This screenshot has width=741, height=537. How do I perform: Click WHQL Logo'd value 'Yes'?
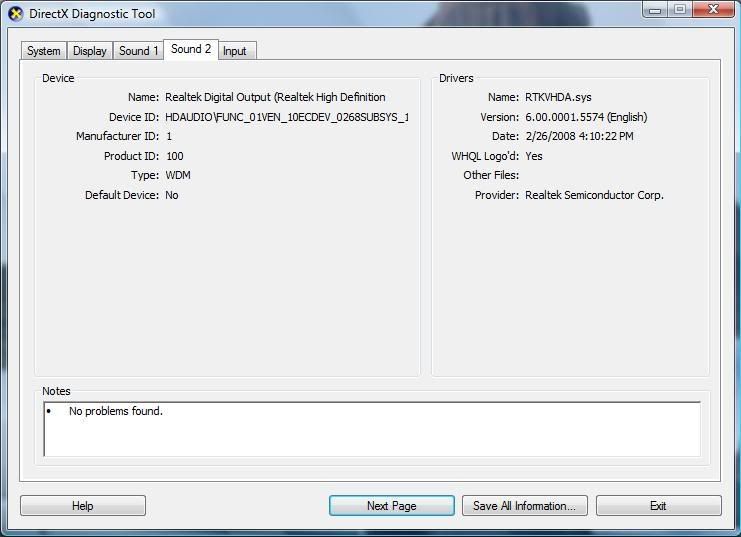click(x=534, y=156)
